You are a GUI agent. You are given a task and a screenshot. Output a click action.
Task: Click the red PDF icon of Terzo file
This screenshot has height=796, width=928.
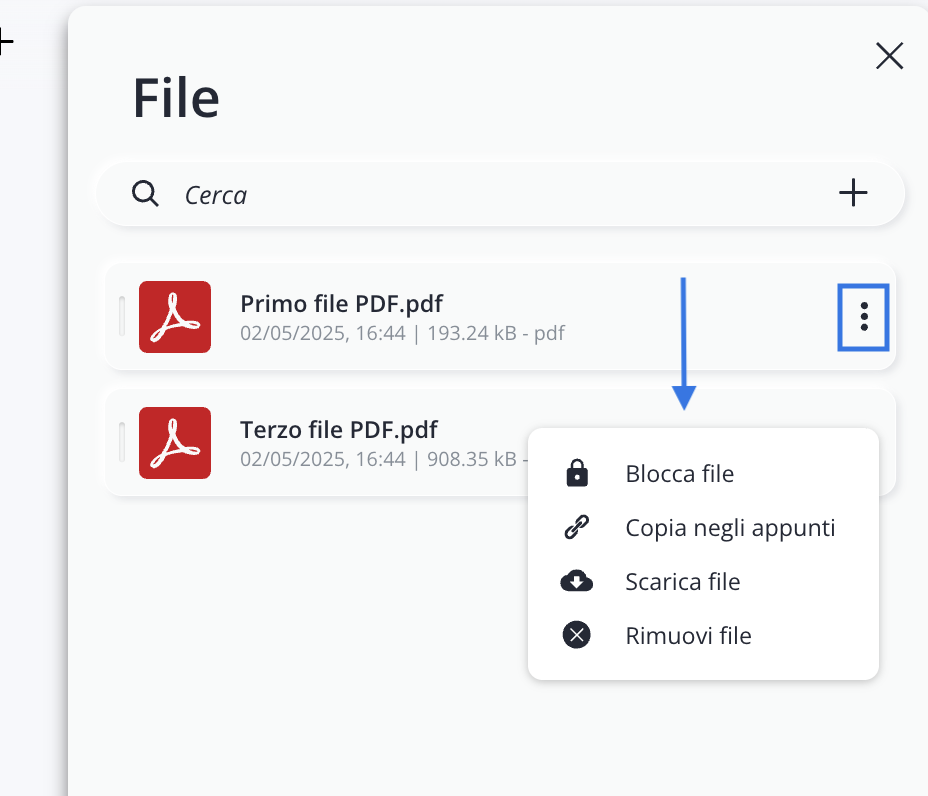coord(175,443)
